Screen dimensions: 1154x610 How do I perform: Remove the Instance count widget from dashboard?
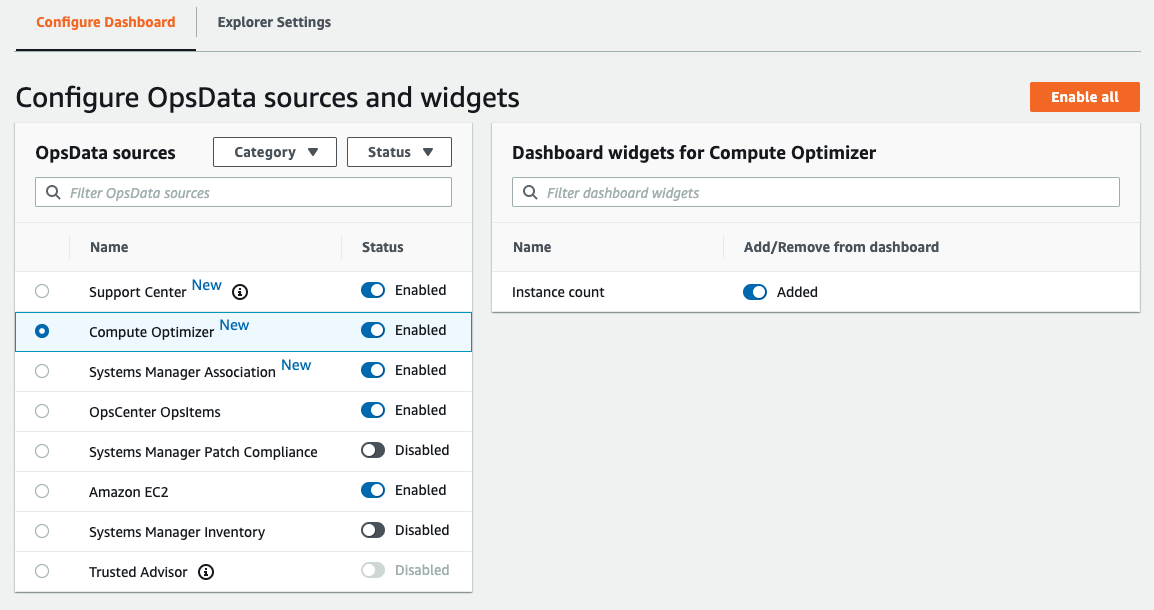click(756, 291)
